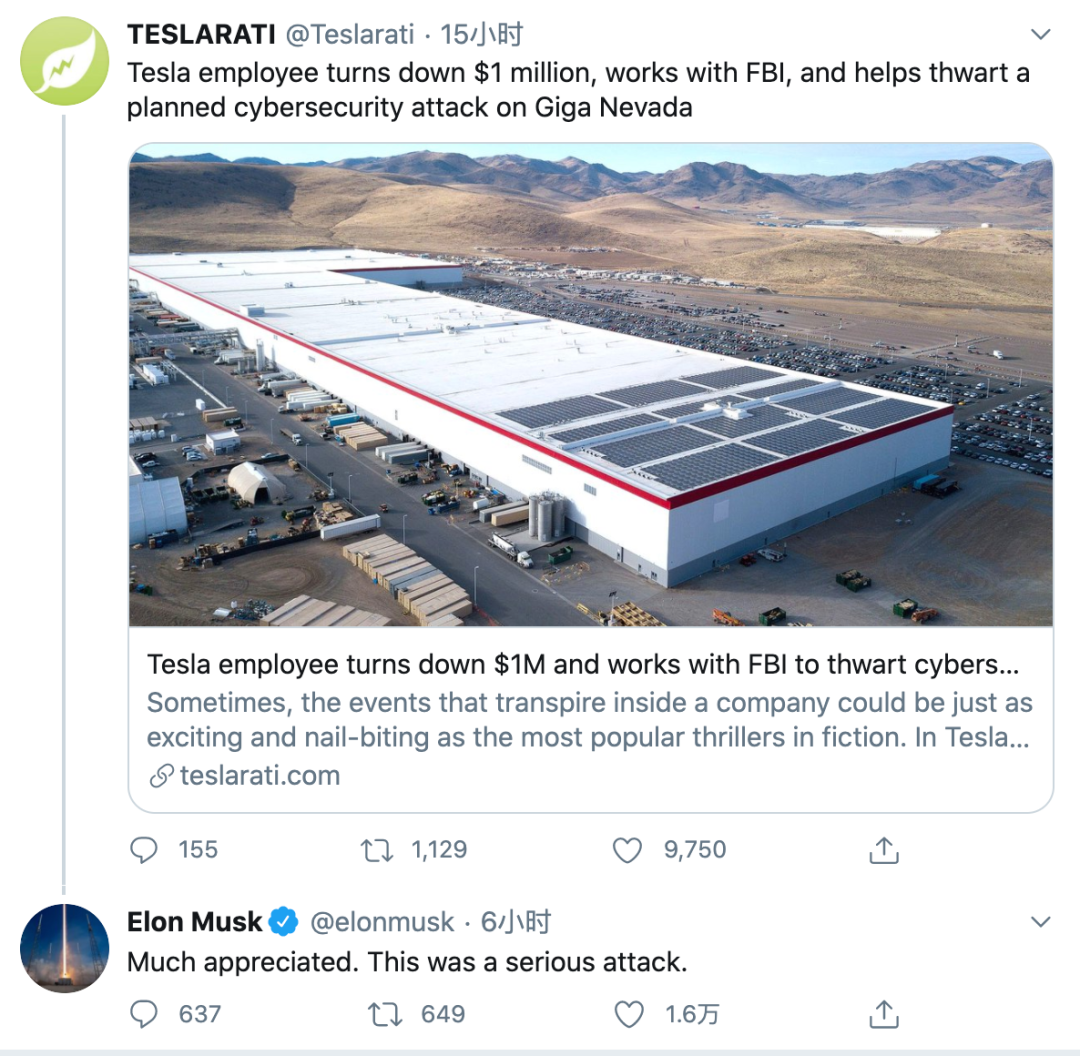Click the TESLARATI display name
This screenshot has width=1080, height=1056.
(x=200, y=35)
